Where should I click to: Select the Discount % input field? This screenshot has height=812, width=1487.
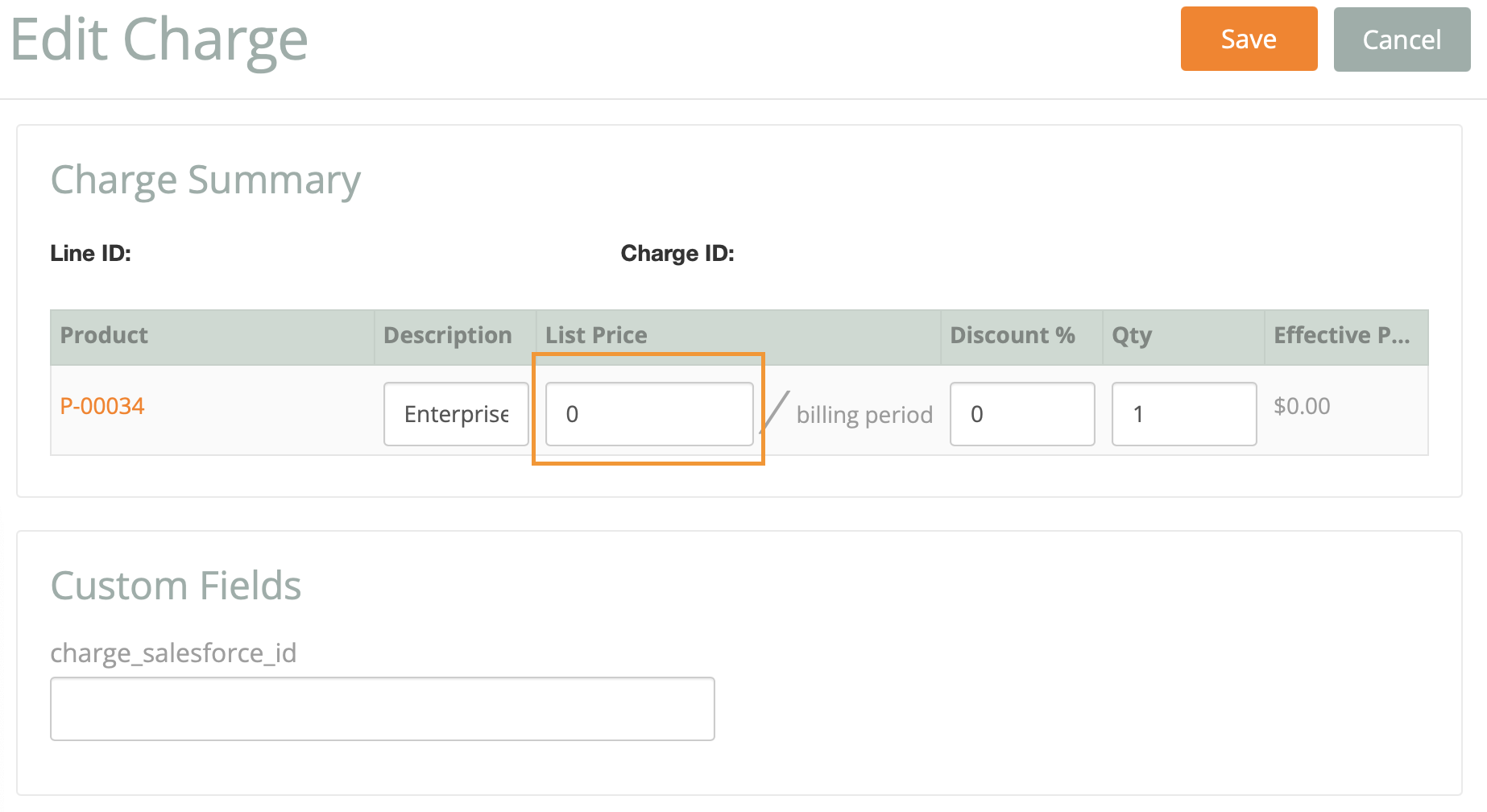coord(1022,414)
